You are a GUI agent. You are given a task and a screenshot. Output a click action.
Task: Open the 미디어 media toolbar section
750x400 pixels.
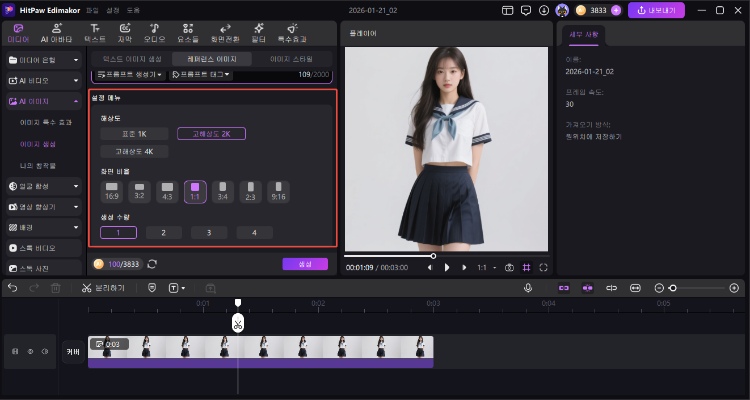(18, 33)
